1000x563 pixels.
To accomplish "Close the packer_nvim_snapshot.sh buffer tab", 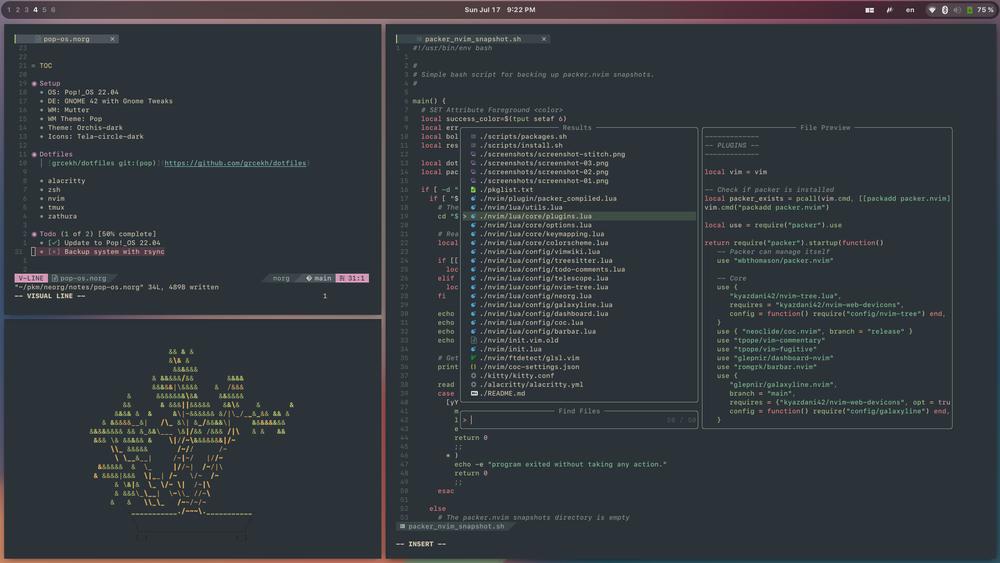I will point(544,39).
